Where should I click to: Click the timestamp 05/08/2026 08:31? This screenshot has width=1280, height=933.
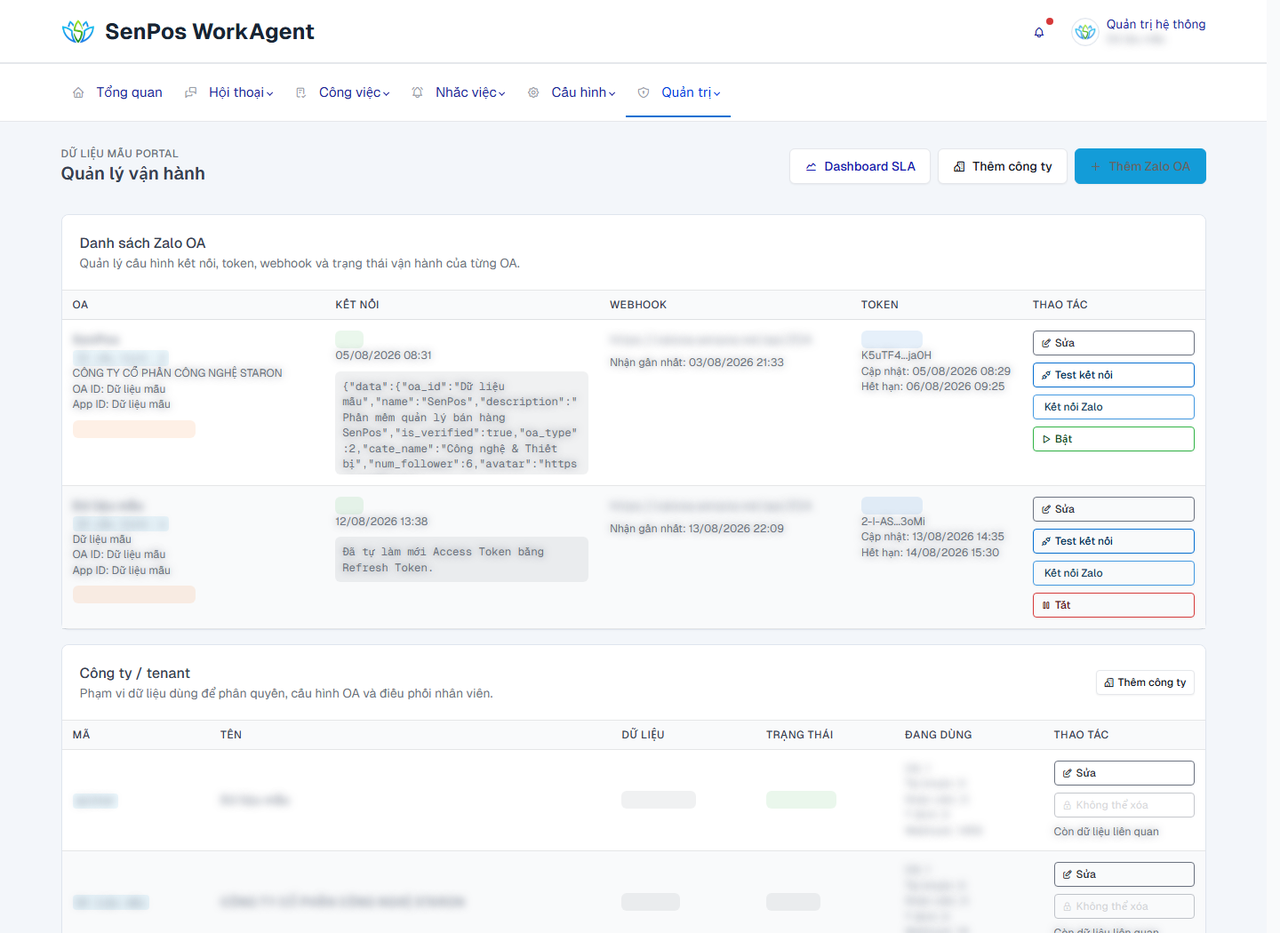(384, 355)
